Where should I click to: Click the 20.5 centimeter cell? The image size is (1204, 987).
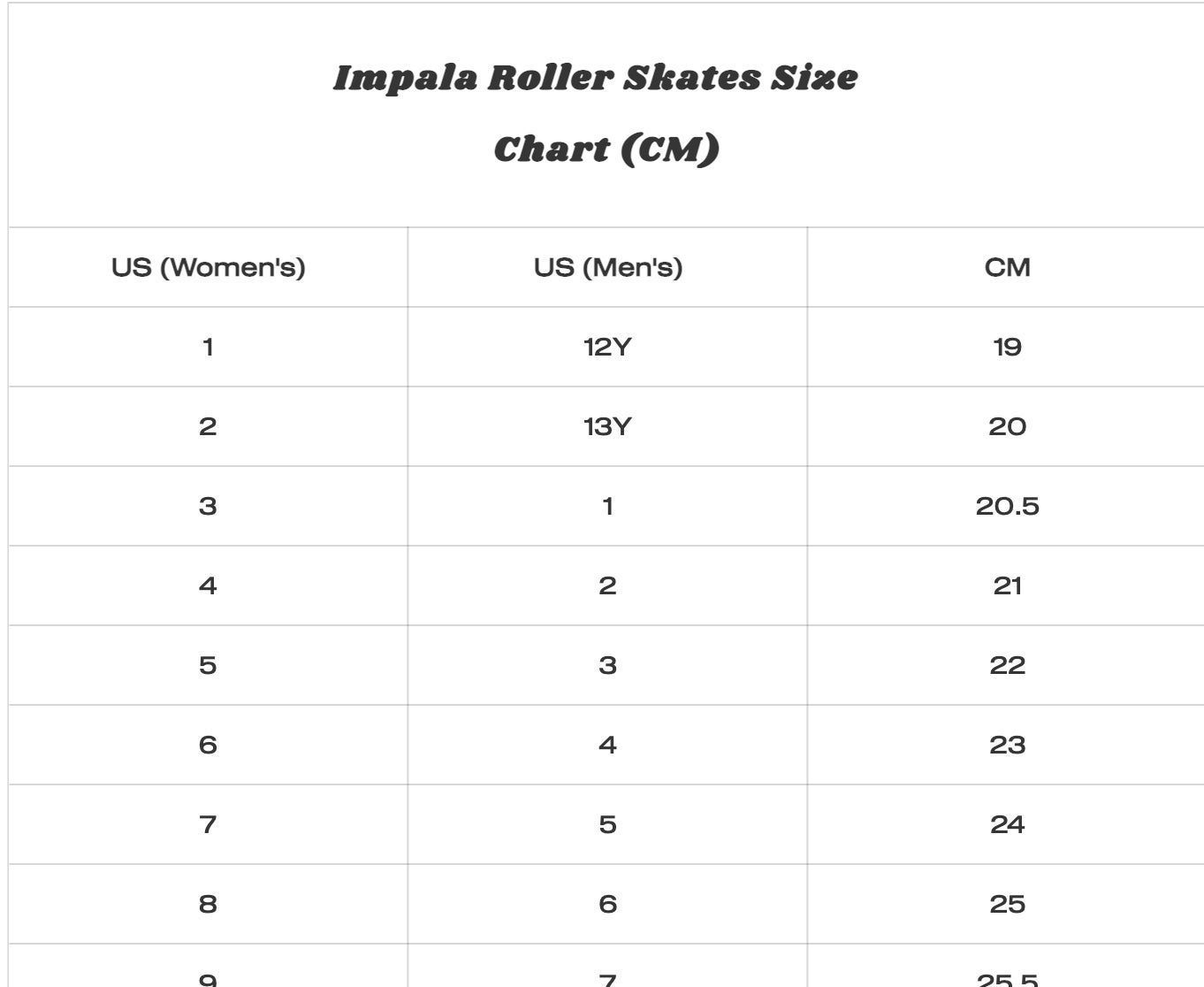pyautogui.click(x=1007, y=506)
